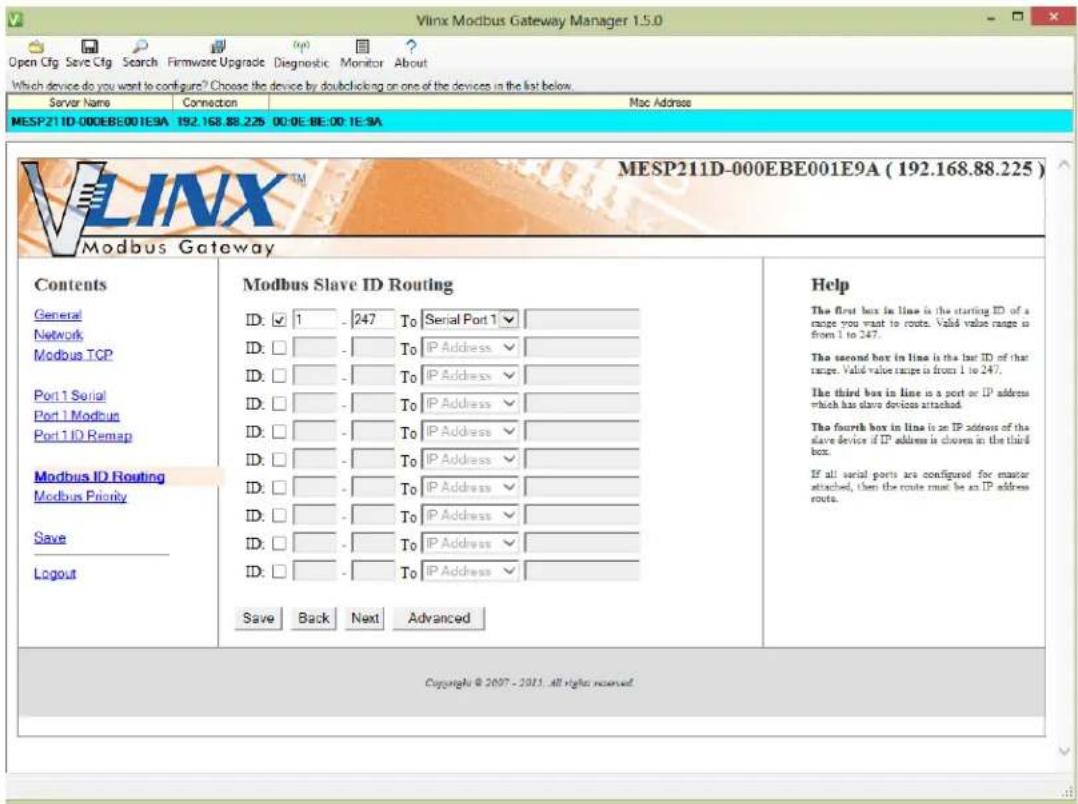The image size is (1078, 804).
Task: Open fifth row IP Address dropdown
Action: [x=470, y=432]
